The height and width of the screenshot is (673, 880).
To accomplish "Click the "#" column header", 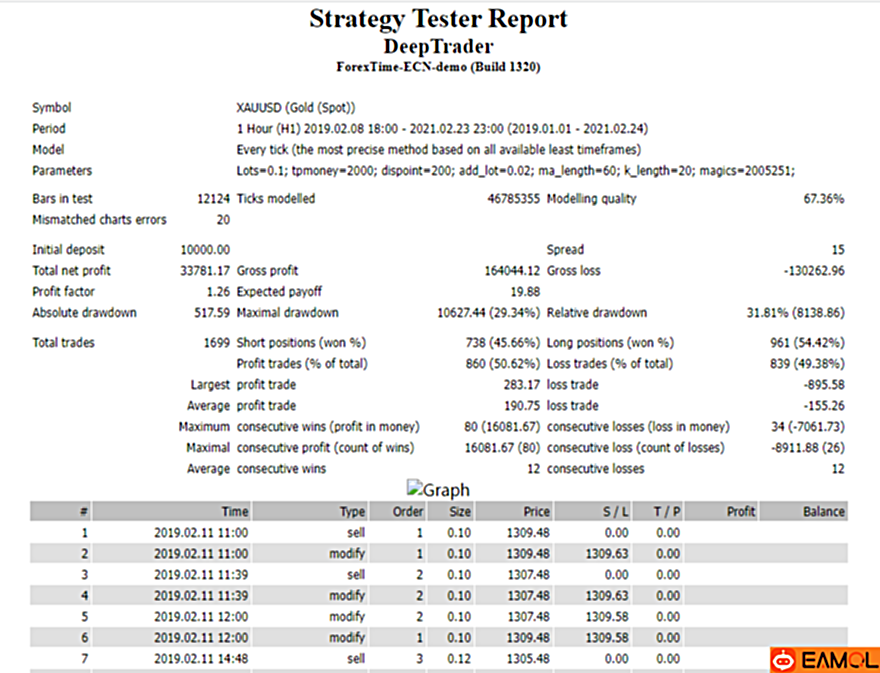I will (x=61, y=512).
